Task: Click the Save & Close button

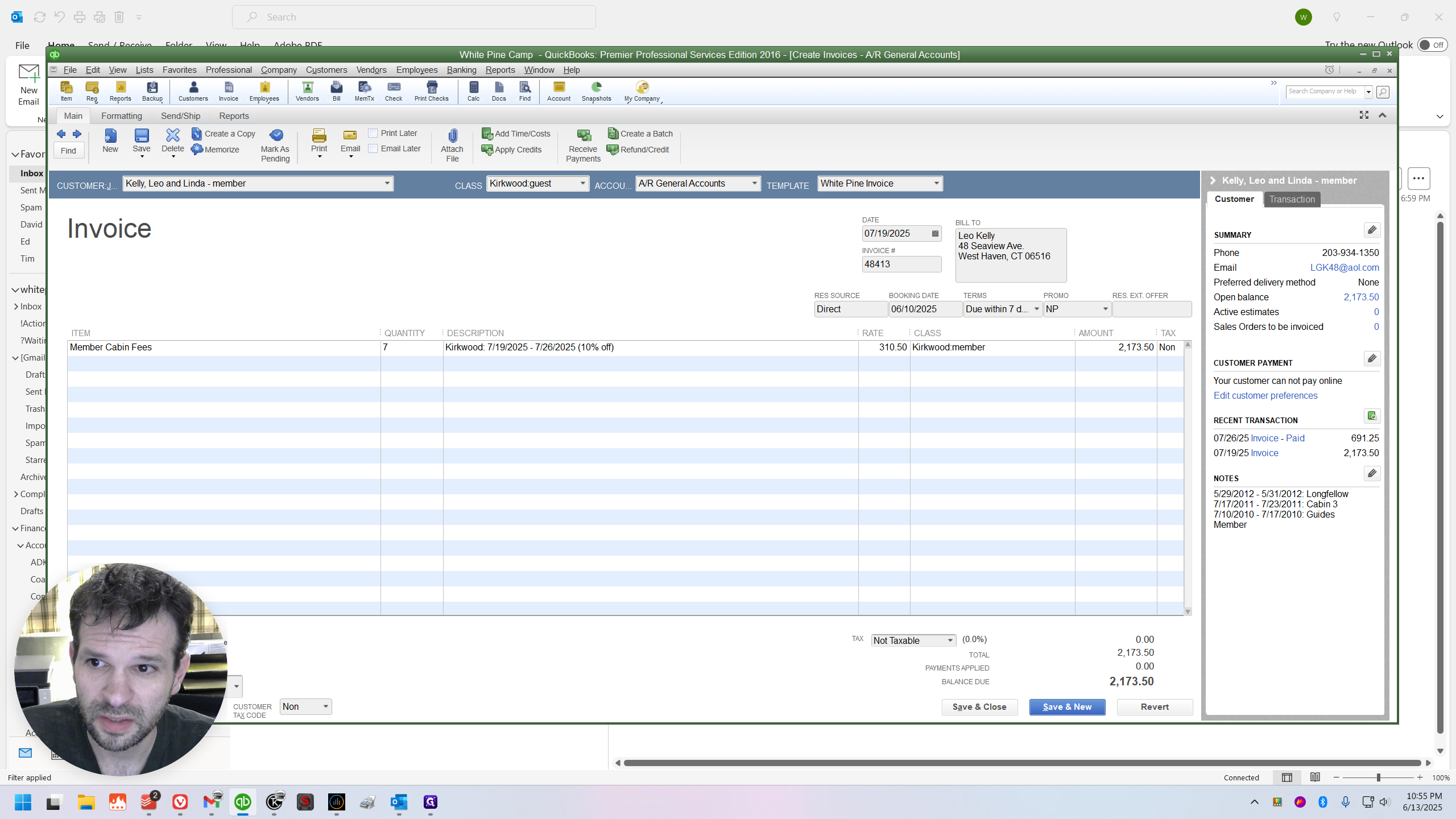Action: (979, 707)
